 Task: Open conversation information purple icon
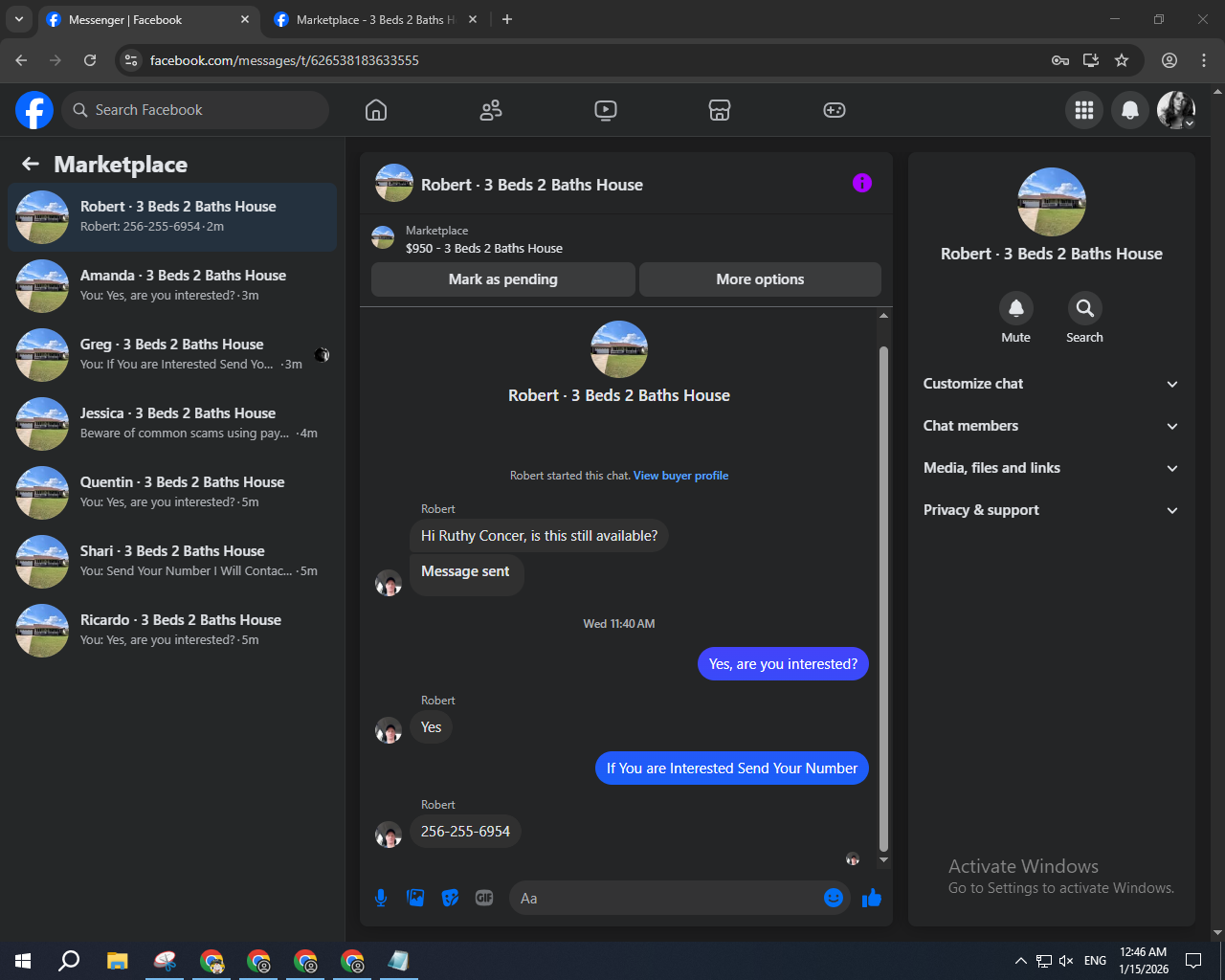click(862, 183)
